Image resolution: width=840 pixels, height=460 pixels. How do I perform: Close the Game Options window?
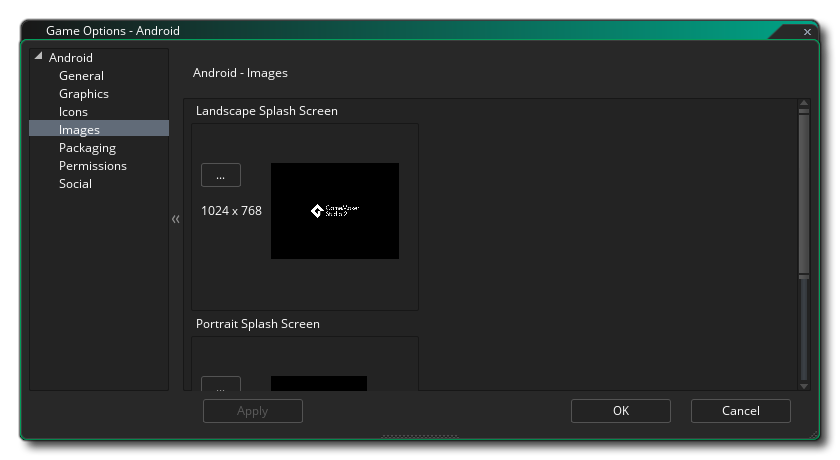[x=807, y=32]
